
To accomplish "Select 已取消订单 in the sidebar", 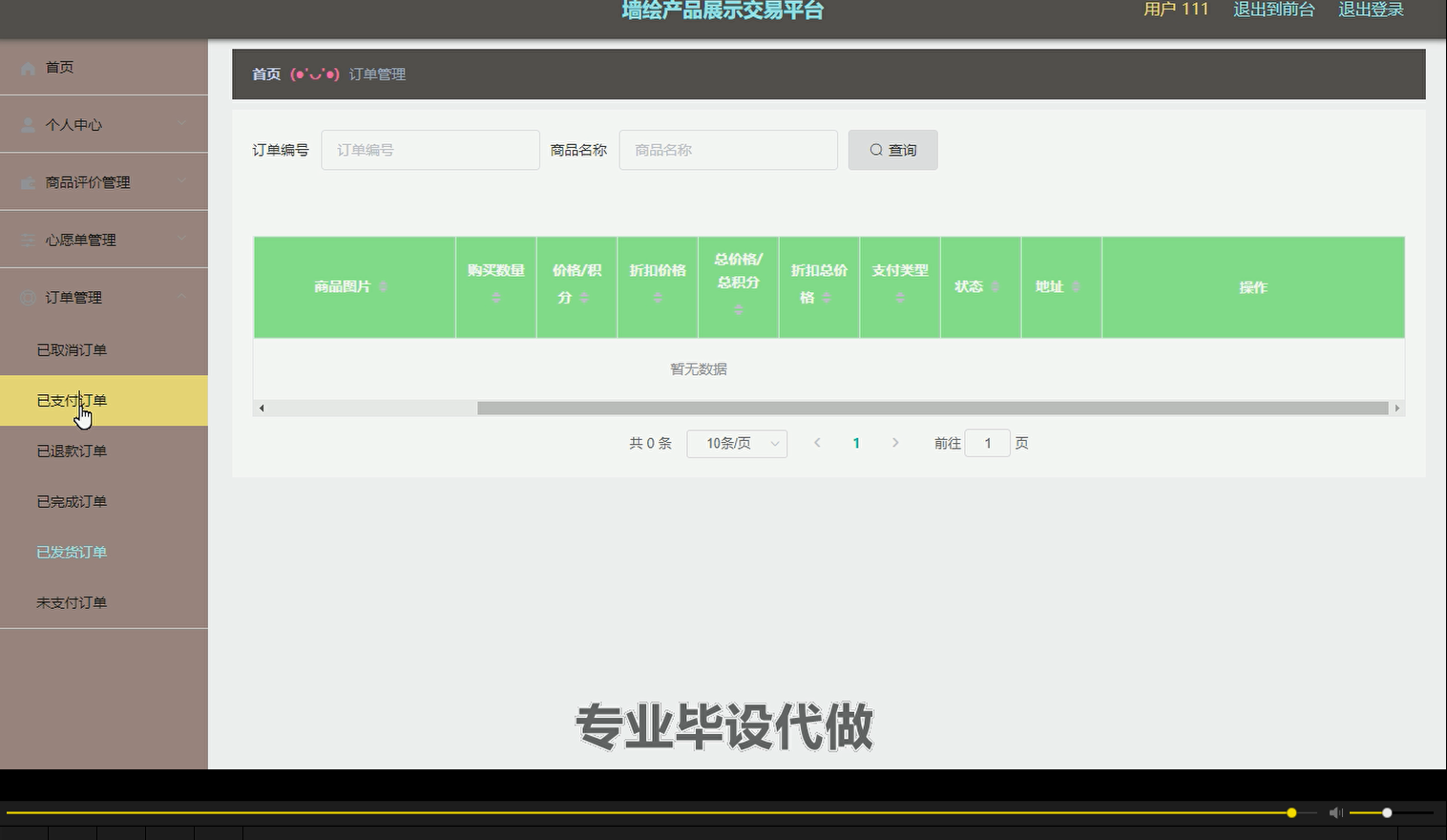I will tap(71, 349).
